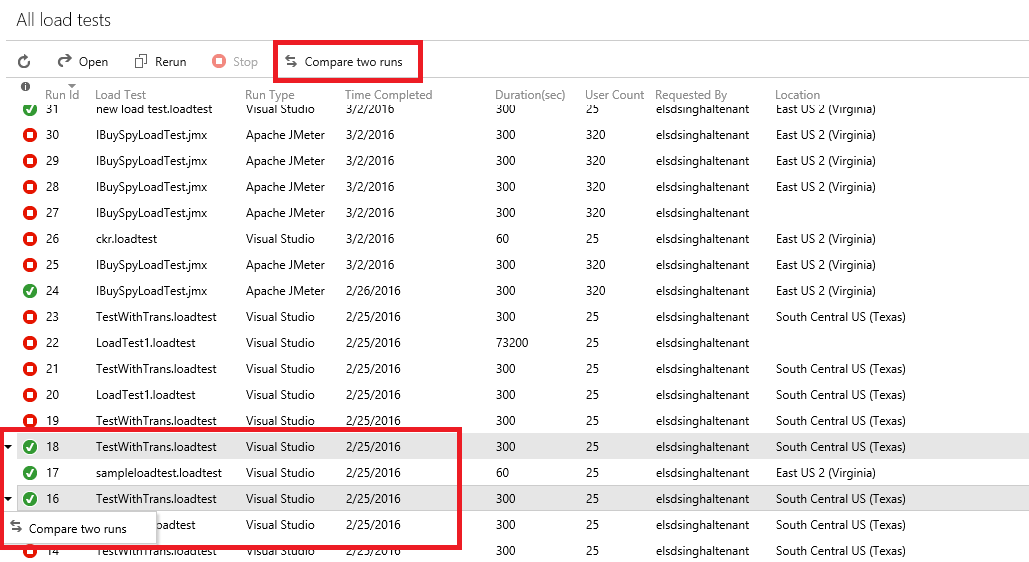Sort by the Run Id column header
The image size is (1029, 562).
62,95
